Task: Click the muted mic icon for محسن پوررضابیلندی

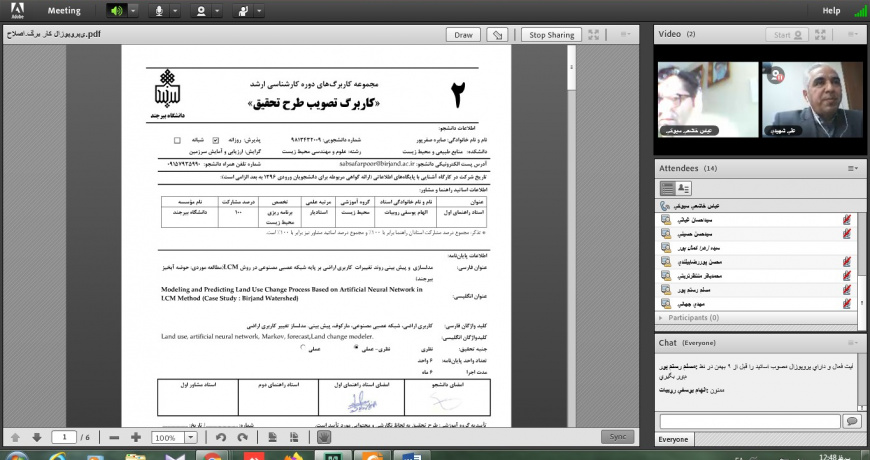Action: pos(846,262)
